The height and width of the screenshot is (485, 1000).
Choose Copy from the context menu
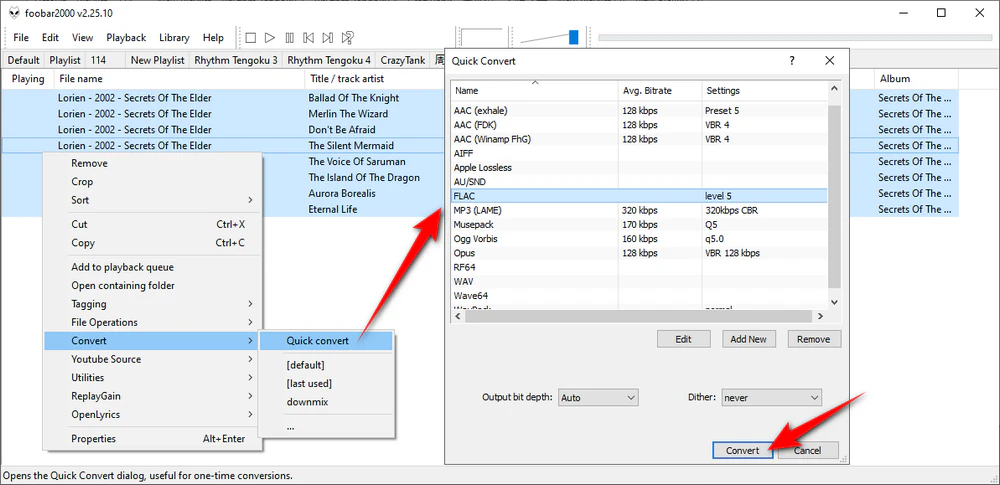[x=153, y=243]
